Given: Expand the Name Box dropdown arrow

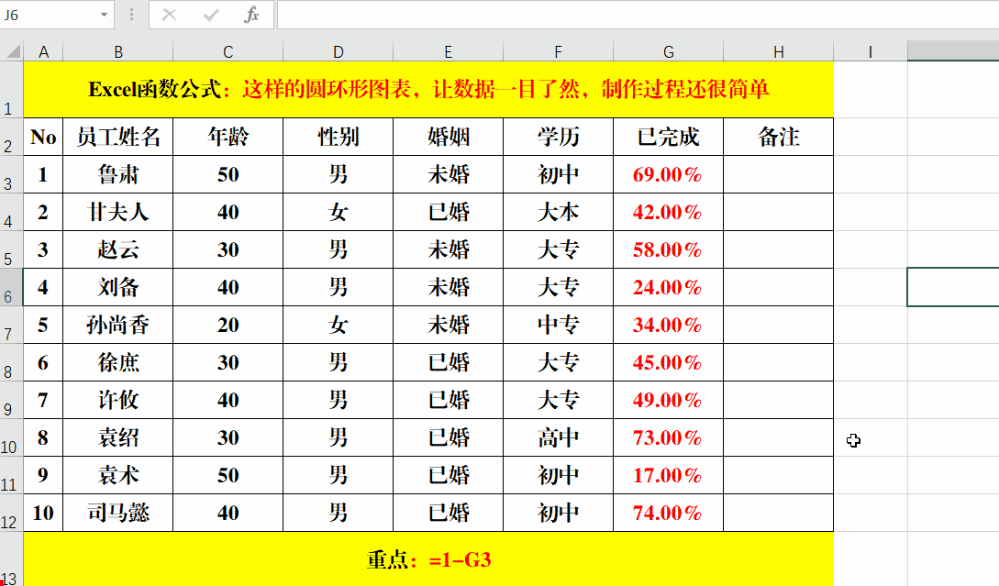Looking at the screenshot, I should [104, 15].
